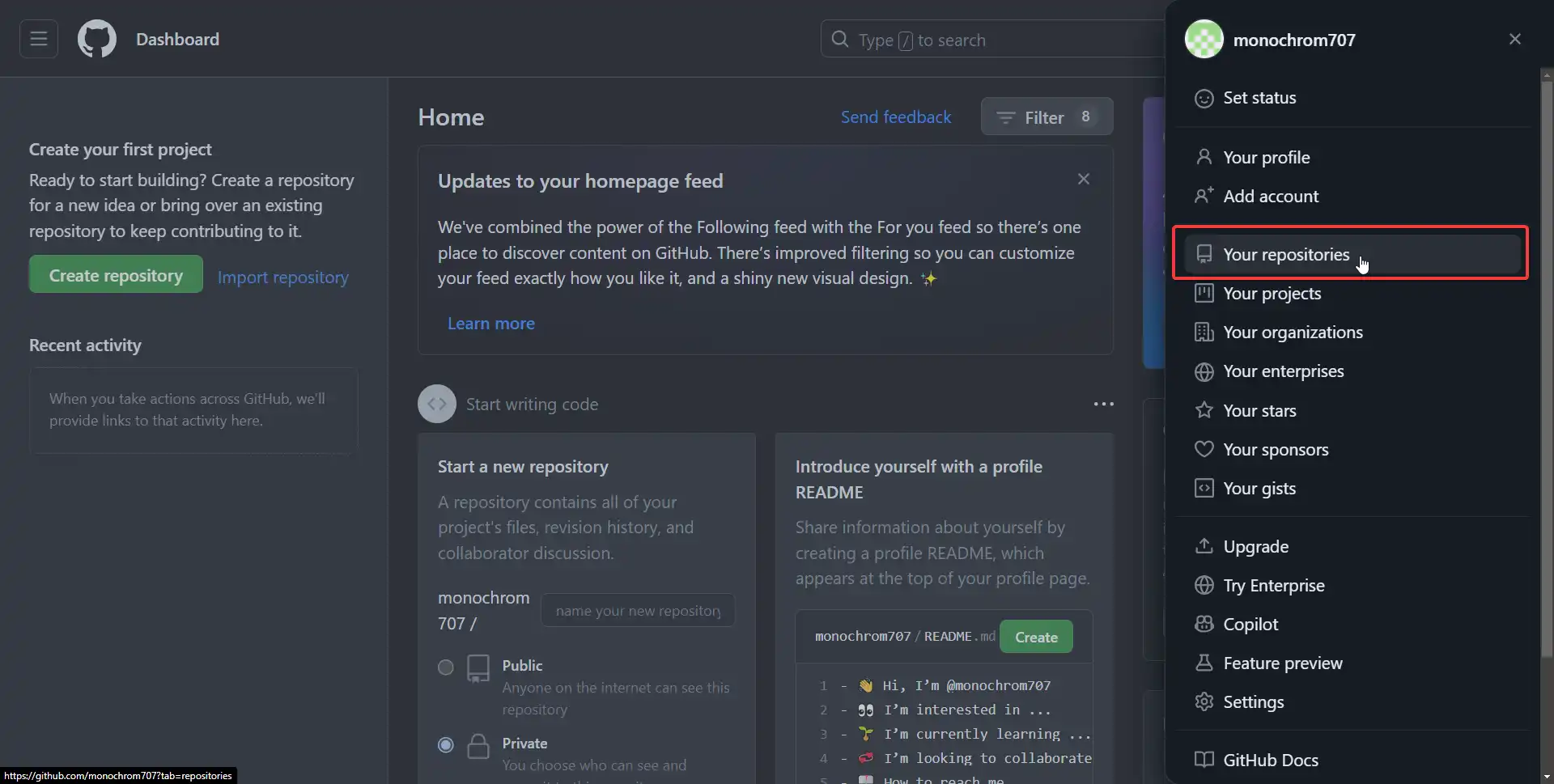The width and height of the screenshot is (1554, 784).
Task: Click the GitHub Docs book icon
Action: click(1204, 760)
